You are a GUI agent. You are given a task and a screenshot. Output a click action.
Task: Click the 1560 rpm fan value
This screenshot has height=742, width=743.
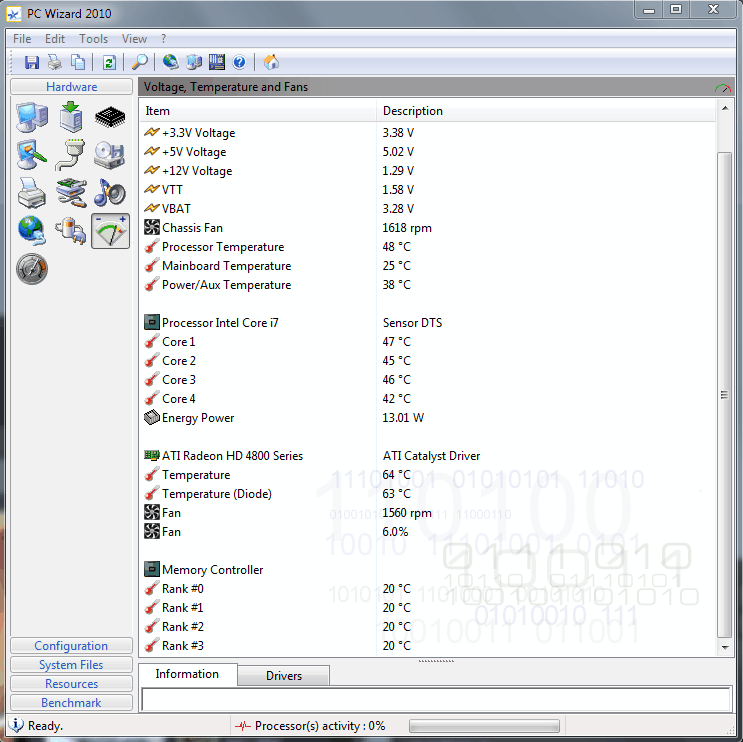pyautogui.click(x=407, y=513)
